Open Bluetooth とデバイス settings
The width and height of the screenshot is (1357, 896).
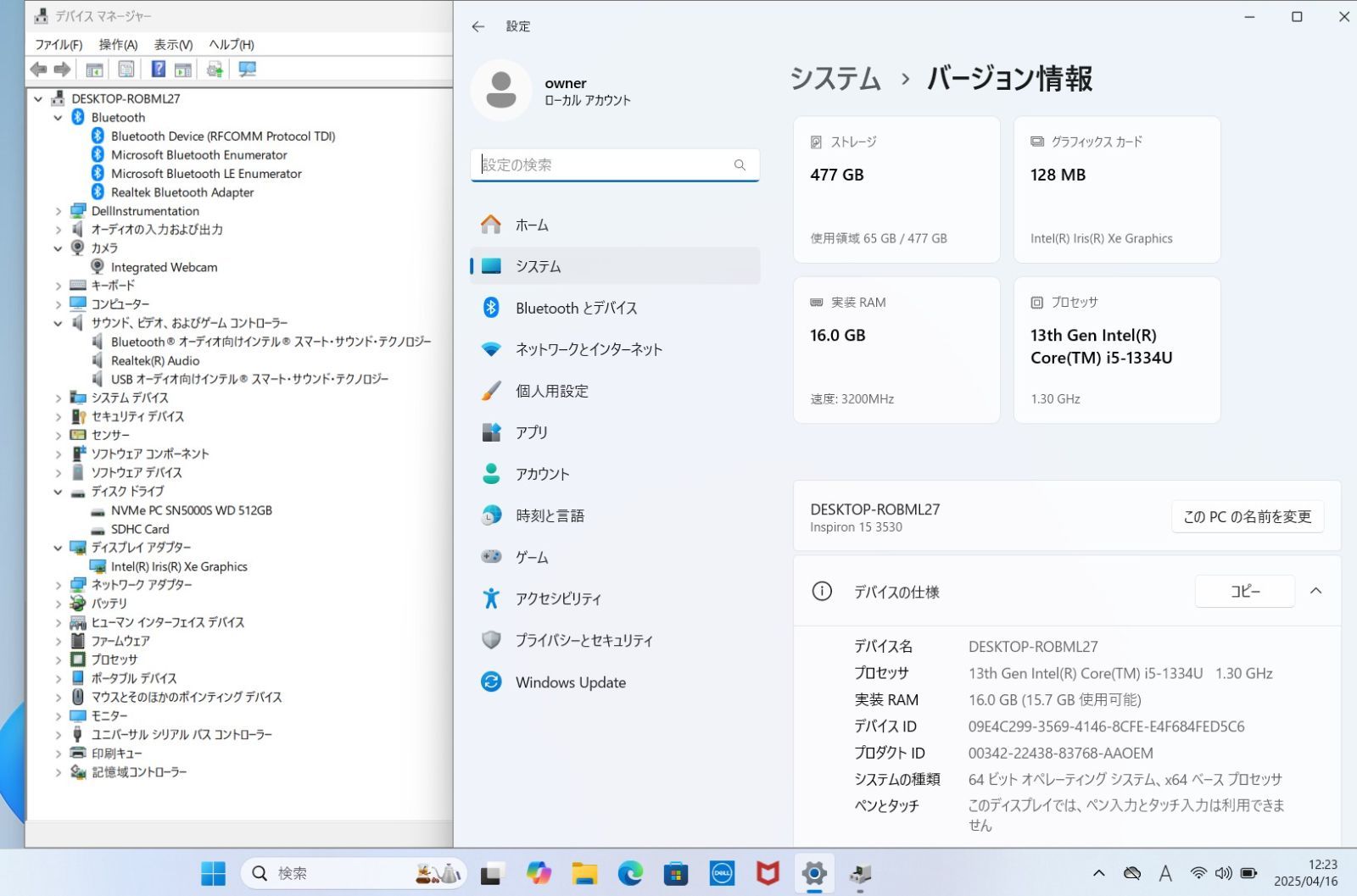pyautogui.click(x=615, y=308)
